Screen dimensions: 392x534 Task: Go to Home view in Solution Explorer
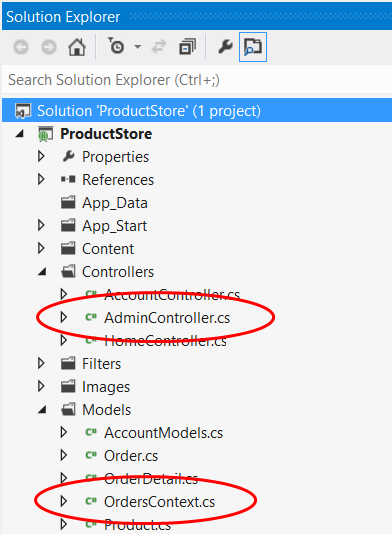click(77, 47)
